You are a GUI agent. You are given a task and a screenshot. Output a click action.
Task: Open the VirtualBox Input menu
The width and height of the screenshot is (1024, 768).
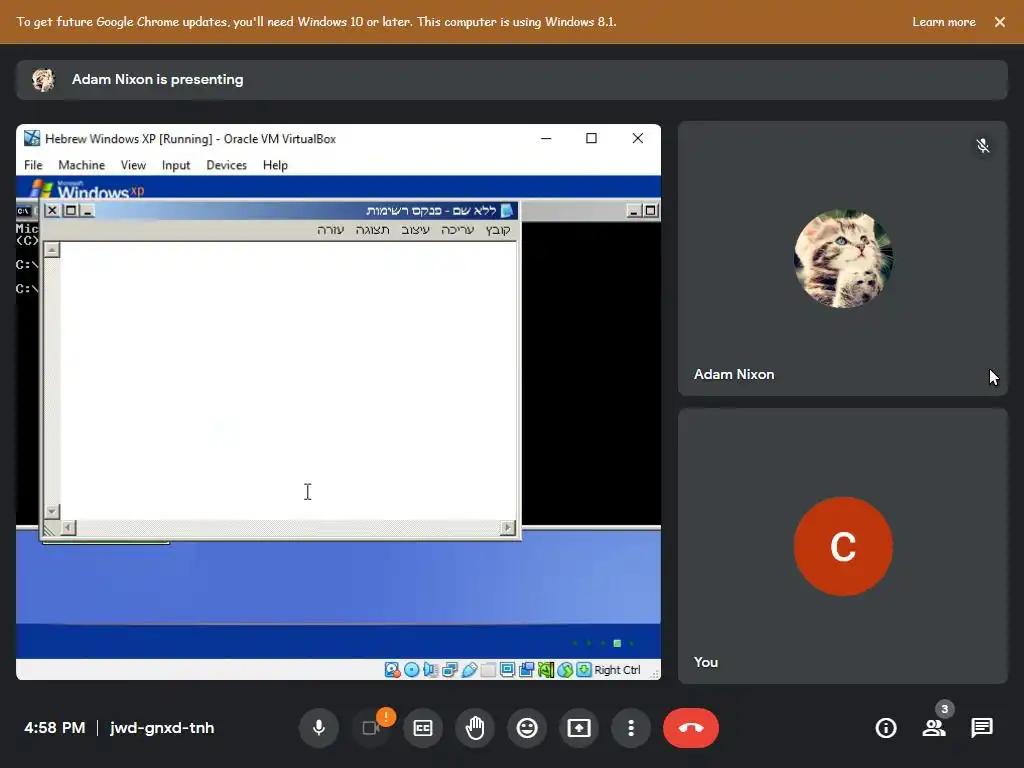(x=176, y=165)
